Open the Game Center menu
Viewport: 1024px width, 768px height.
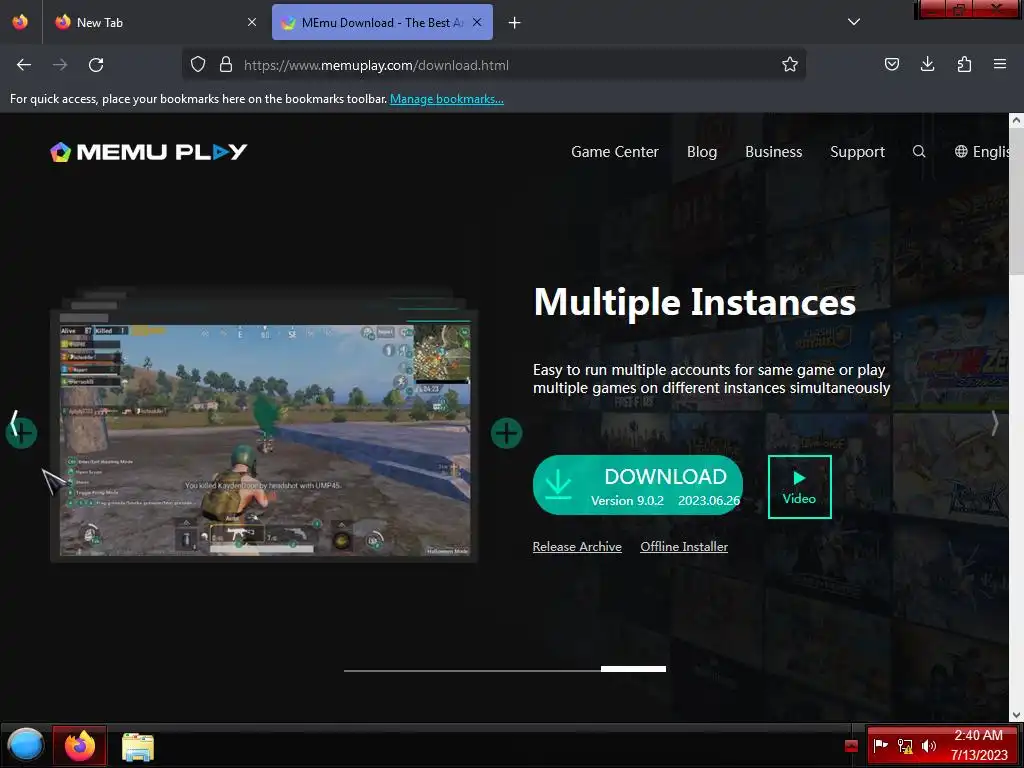(615, 152)
